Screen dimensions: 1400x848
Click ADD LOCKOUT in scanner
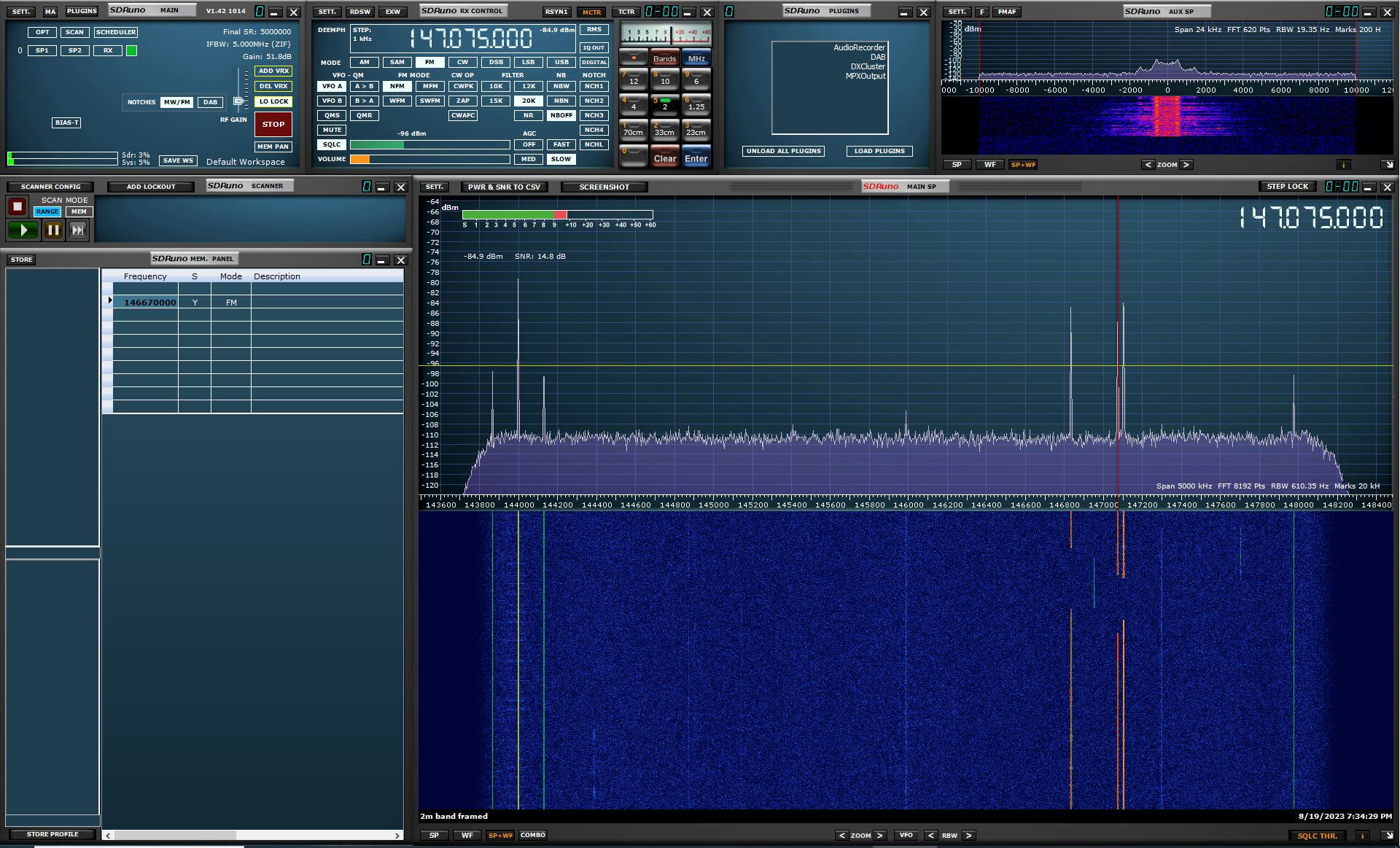(x=151, y=187)
